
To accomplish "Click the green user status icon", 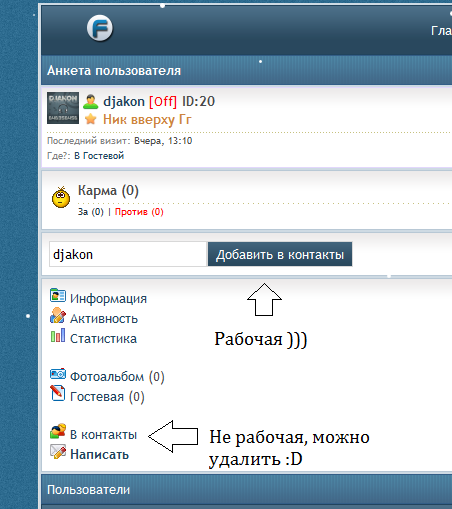I will [91, 102].
